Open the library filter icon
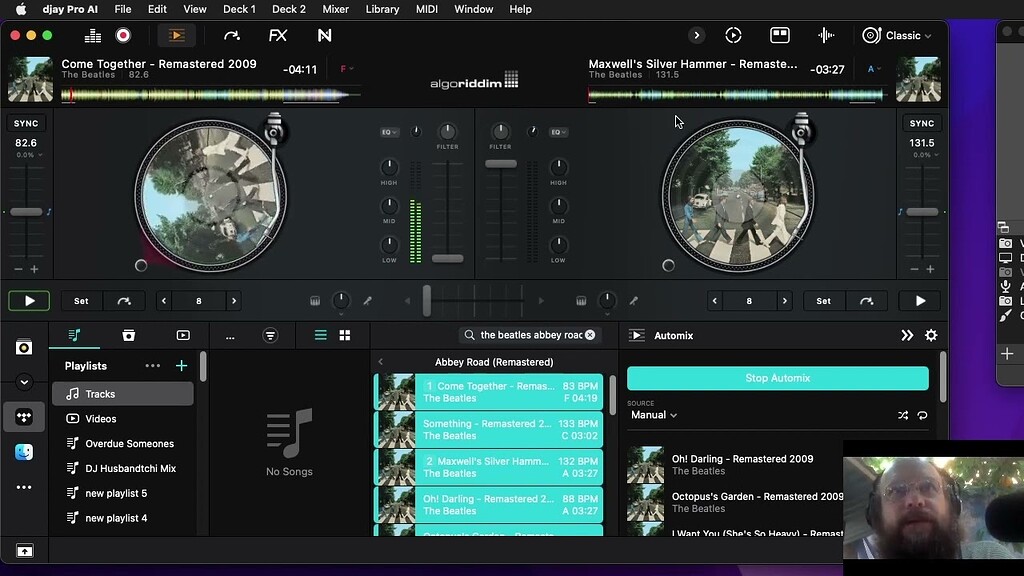Image resolution: width=1024 pixels, height=576 pixels. (273, 335)
